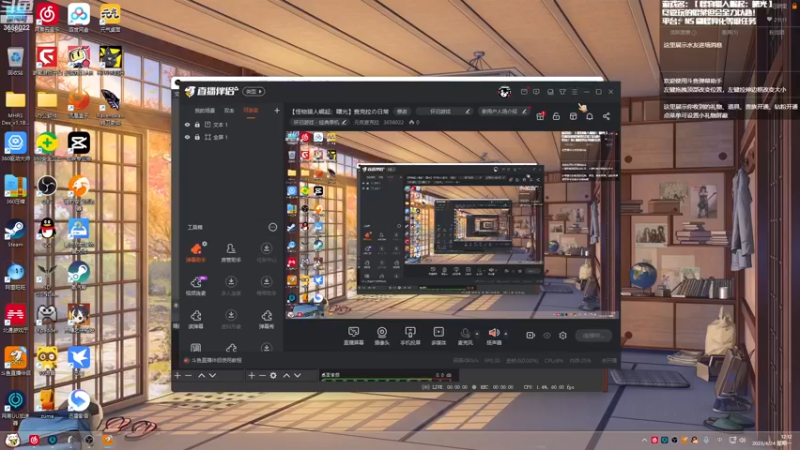Open the tutorial link at panel bottom

[213, 360]
